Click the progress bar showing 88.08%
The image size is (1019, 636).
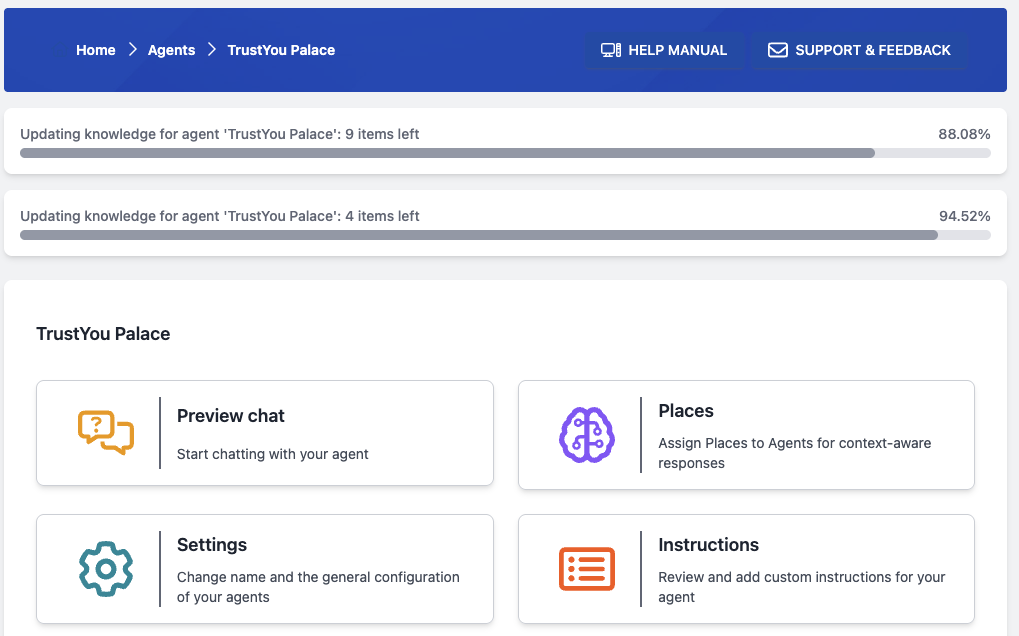click(x=505, y=153)
